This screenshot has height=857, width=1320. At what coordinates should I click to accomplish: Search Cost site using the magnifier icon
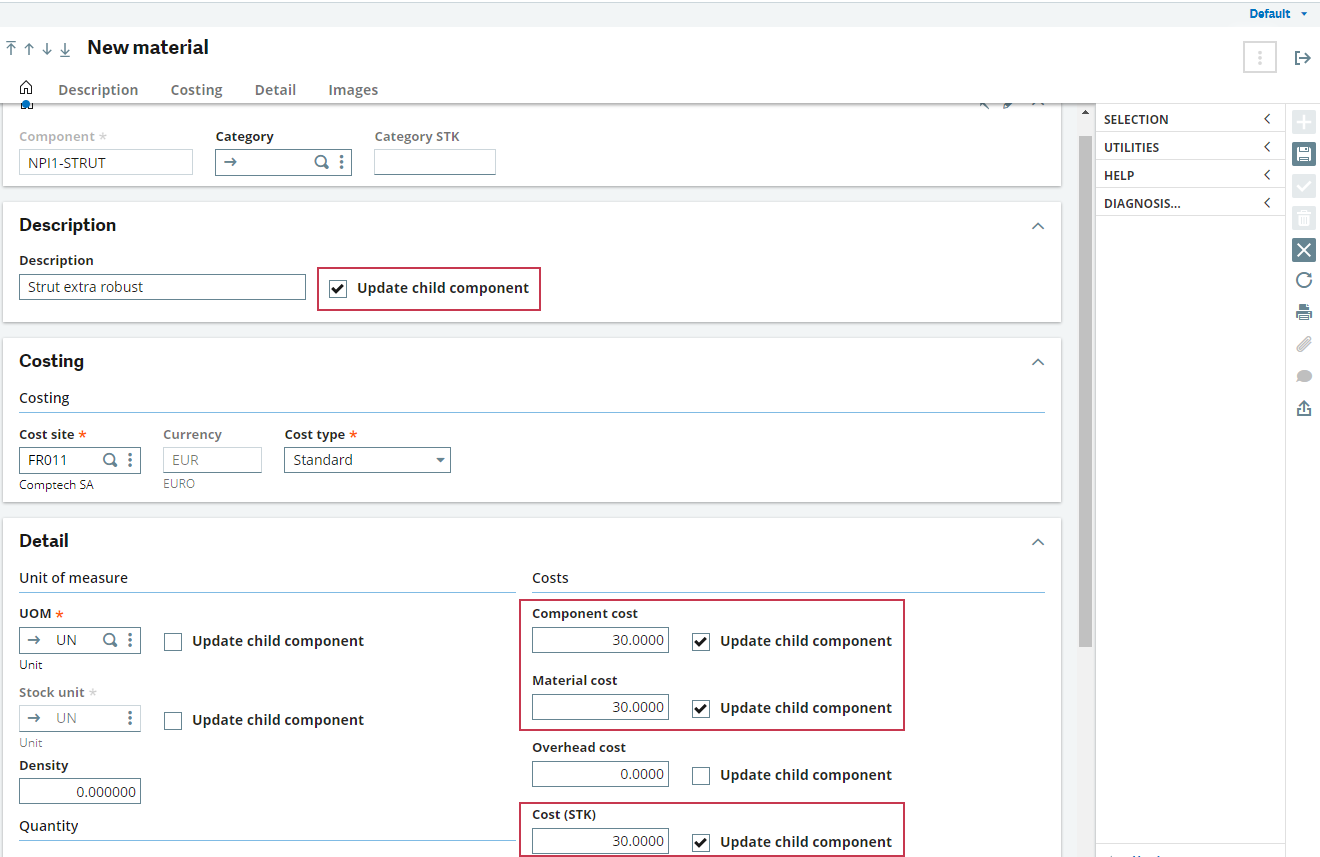click(110, 460)
